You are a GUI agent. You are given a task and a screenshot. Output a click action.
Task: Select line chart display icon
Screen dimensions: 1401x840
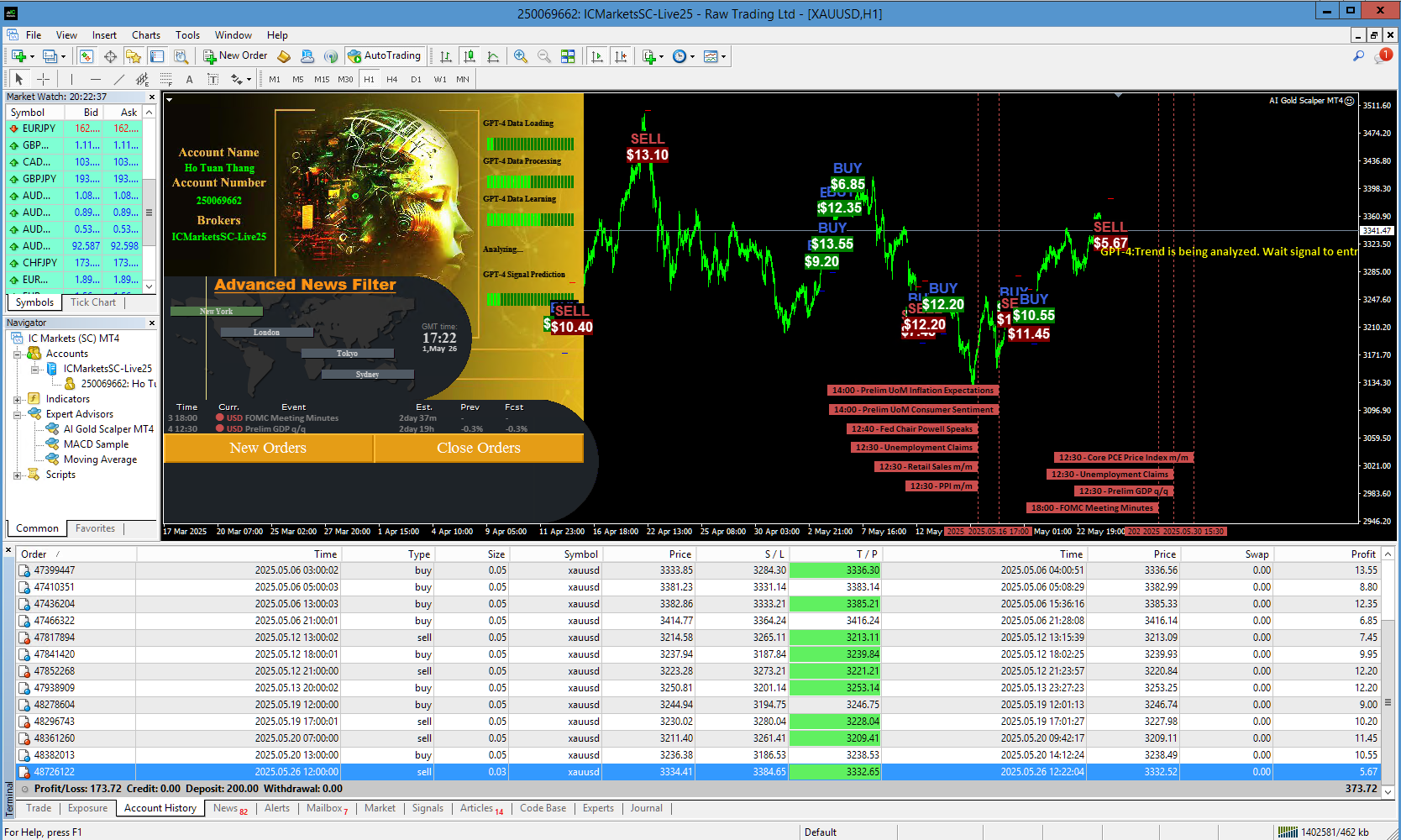(493, 56)
